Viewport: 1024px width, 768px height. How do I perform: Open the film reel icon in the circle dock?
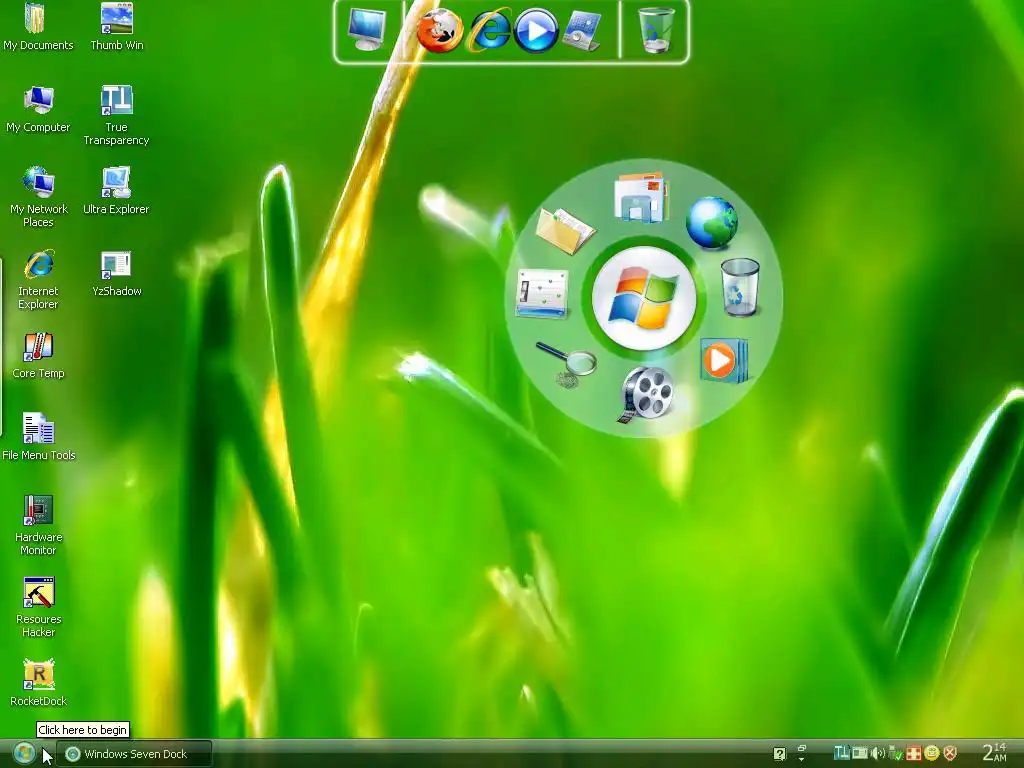click(x=646, y=394)
